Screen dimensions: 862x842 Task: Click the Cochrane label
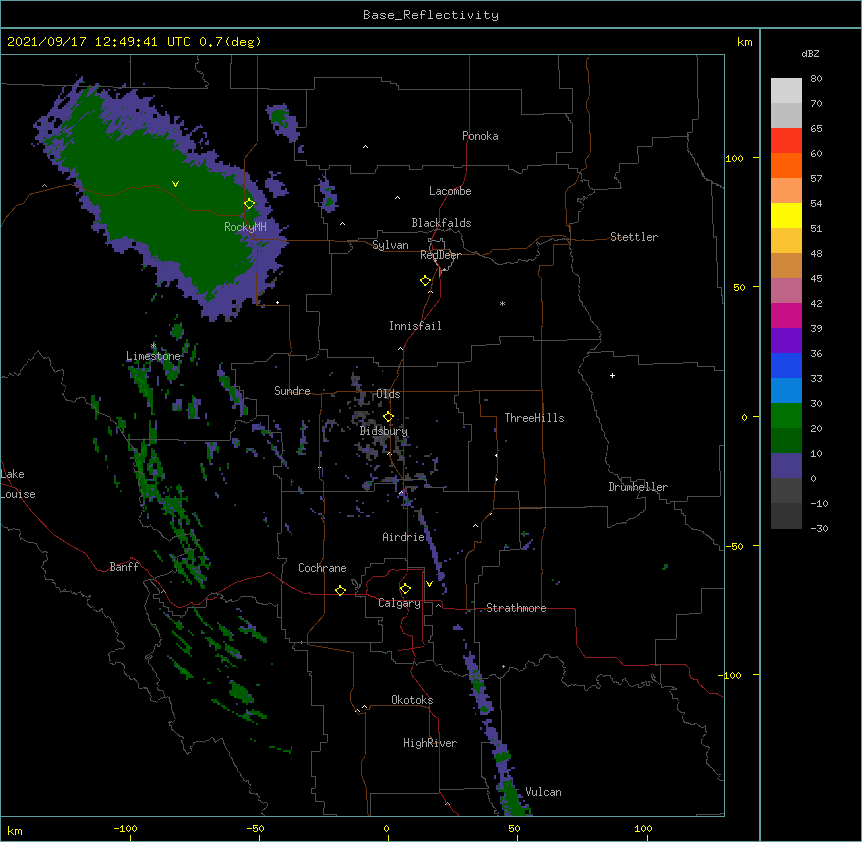point(322,568)
